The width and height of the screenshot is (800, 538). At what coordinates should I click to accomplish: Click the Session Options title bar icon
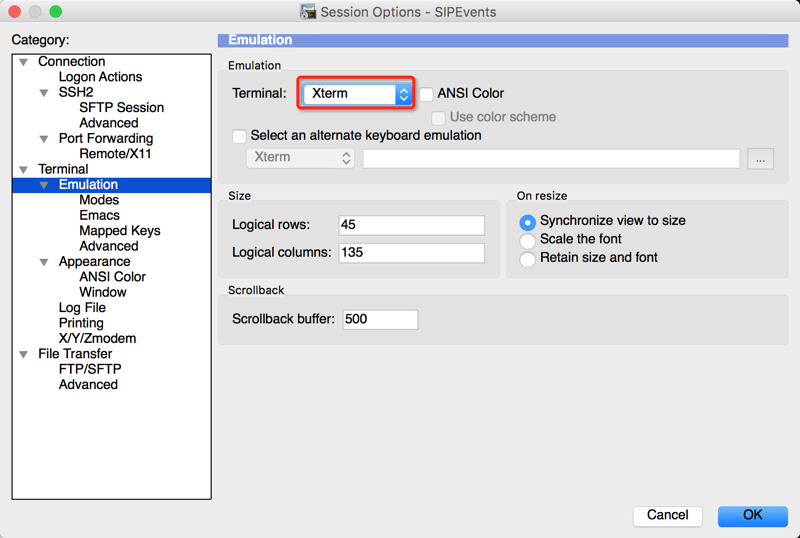click(309, 12)
